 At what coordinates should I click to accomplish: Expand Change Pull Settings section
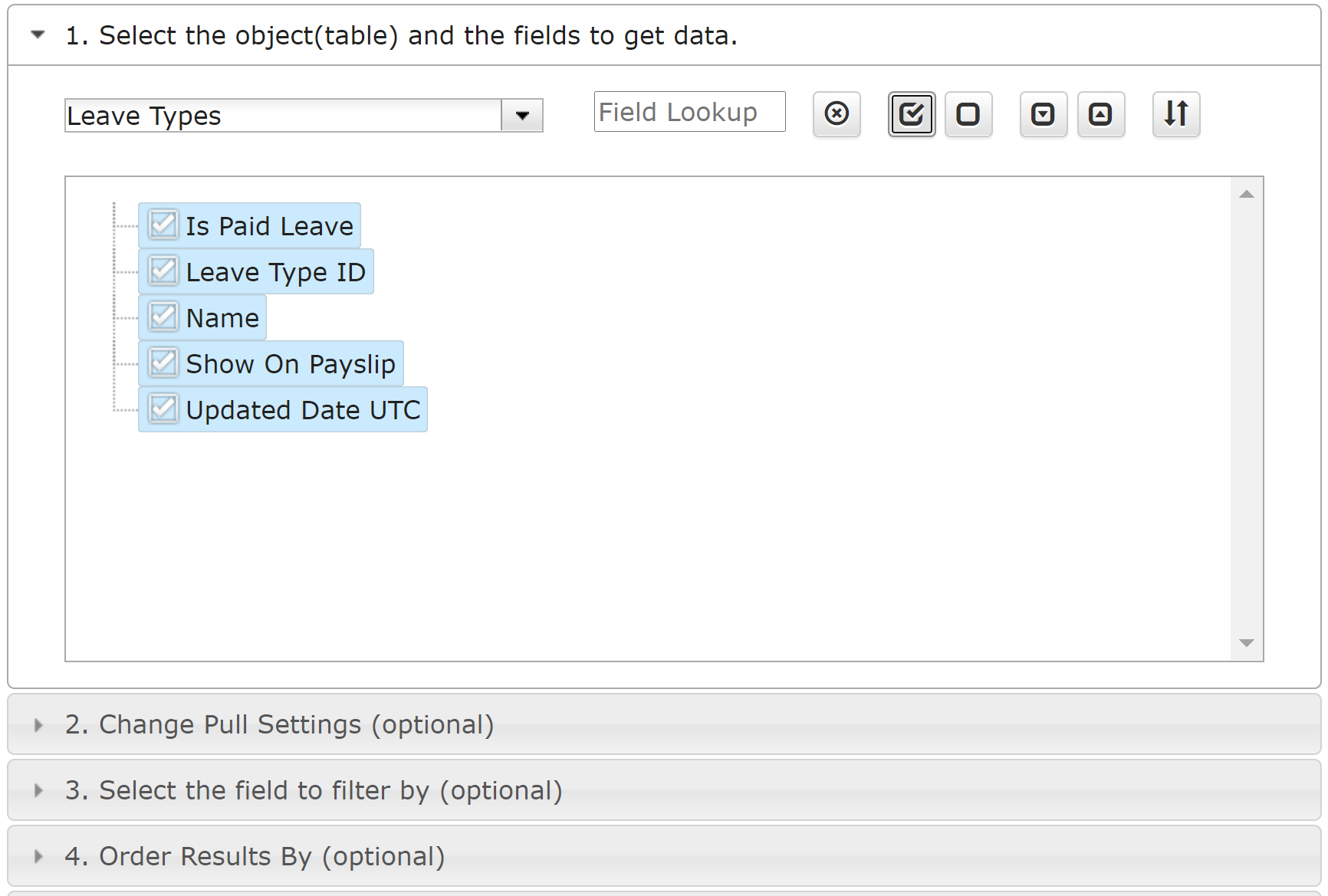click(664, 724)
